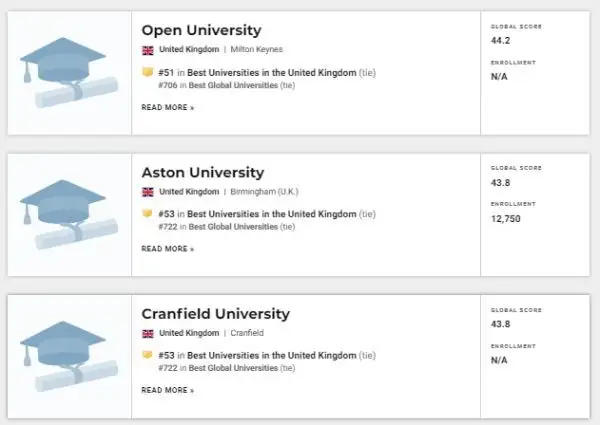Image resolution: width=600 pixels, height=425 pixels.
Task: Open the Open University title link
Action: pyautogui.click(x=201, y=30)
